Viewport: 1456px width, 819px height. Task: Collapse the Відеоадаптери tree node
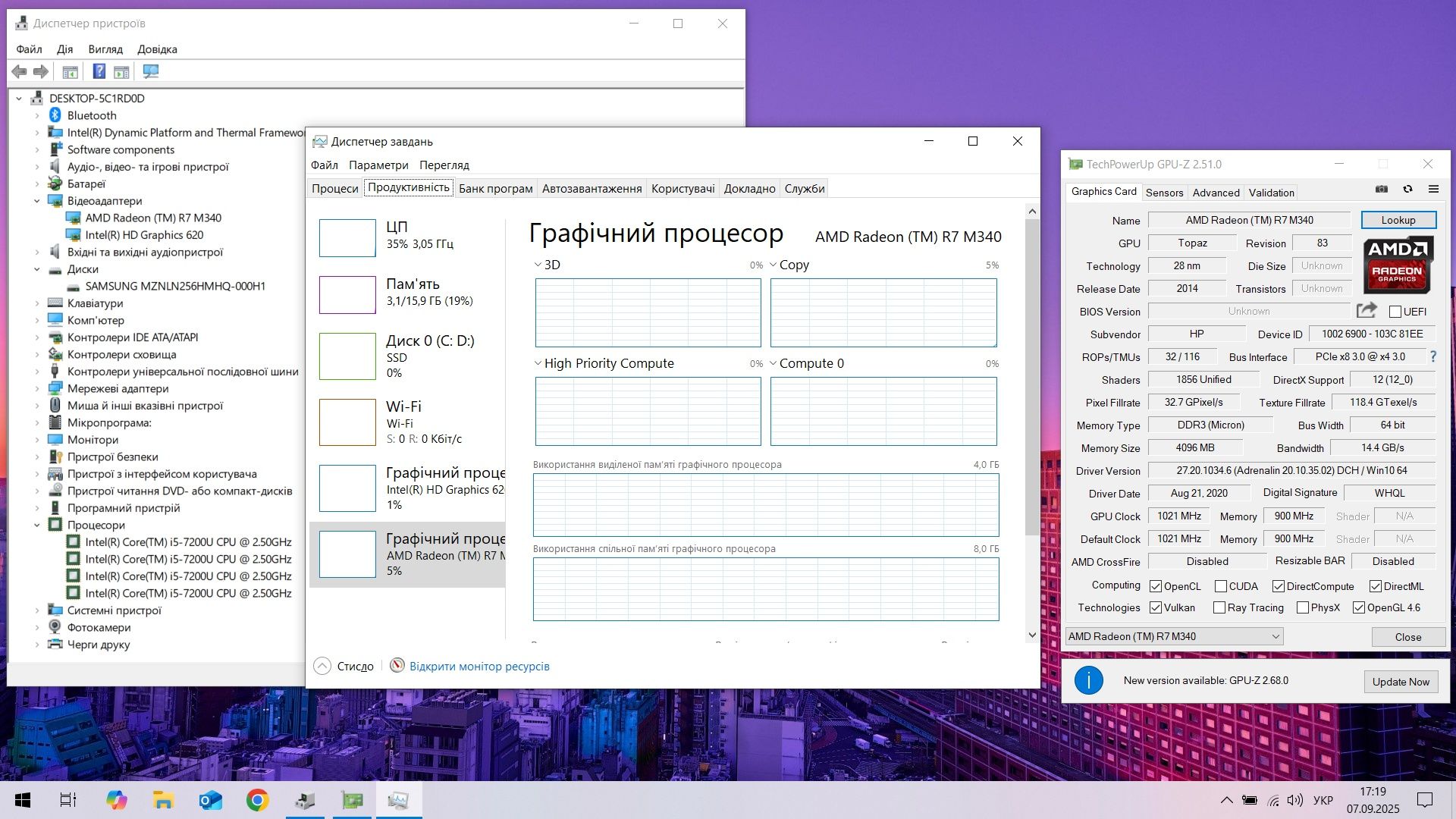[x=36, y=201]
